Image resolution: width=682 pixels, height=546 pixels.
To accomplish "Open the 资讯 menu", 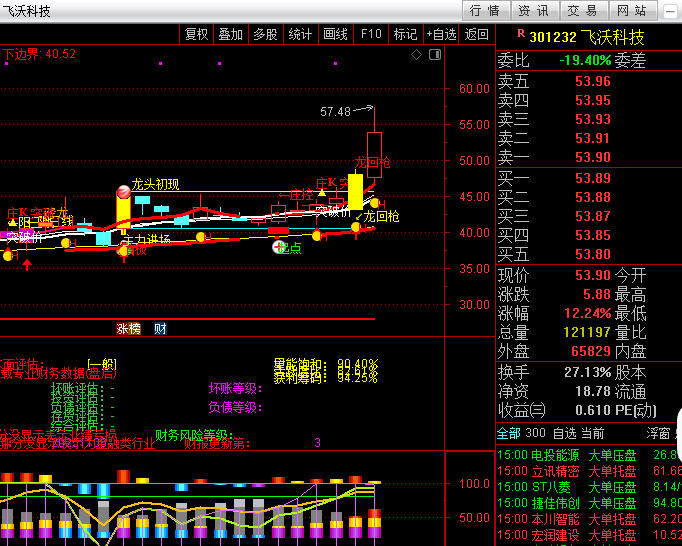I will 533,11.
